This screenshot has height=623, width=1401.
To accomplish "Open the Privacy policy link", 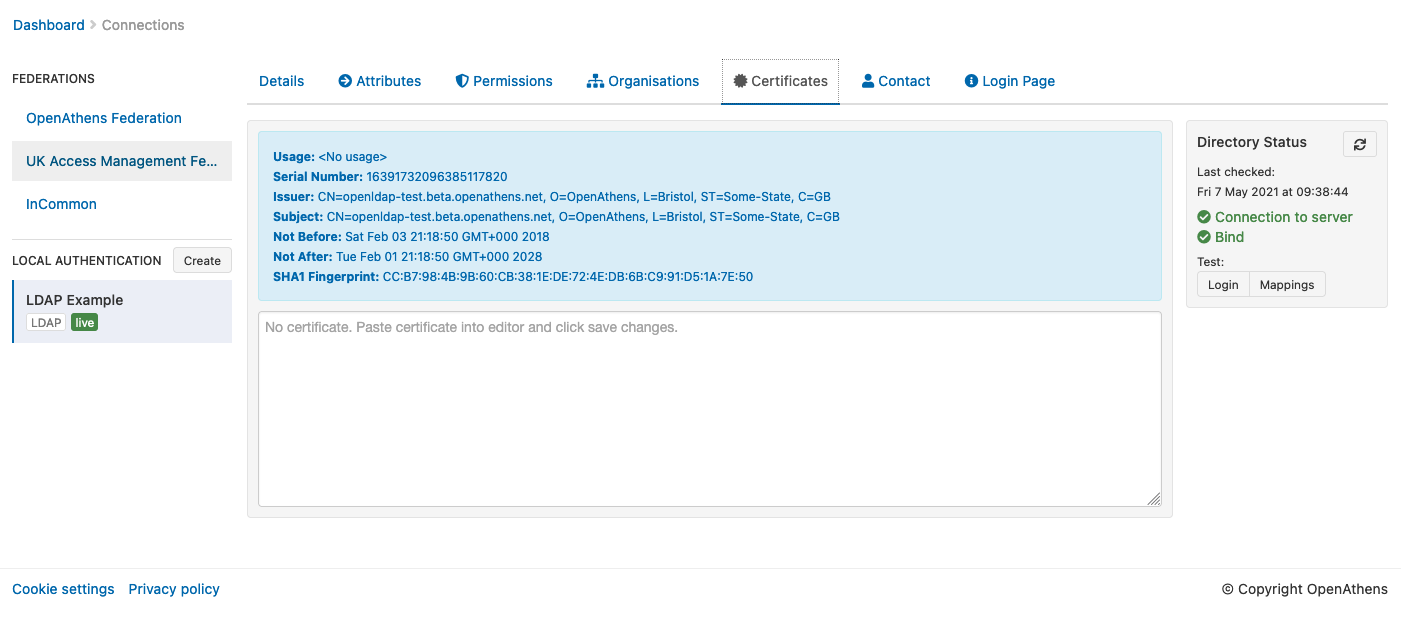I will (x=173, y=588).
